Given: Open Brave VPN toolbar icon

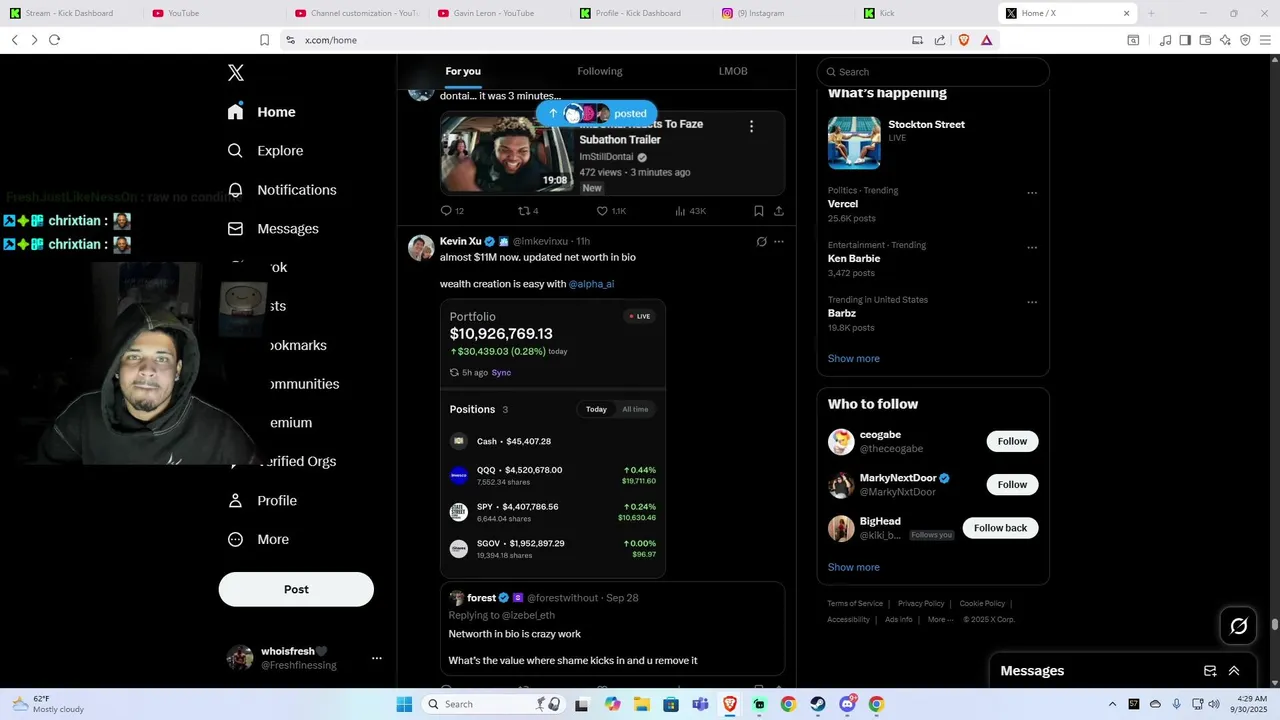Looking at the screenshot, I should (x=1245, y=40).
